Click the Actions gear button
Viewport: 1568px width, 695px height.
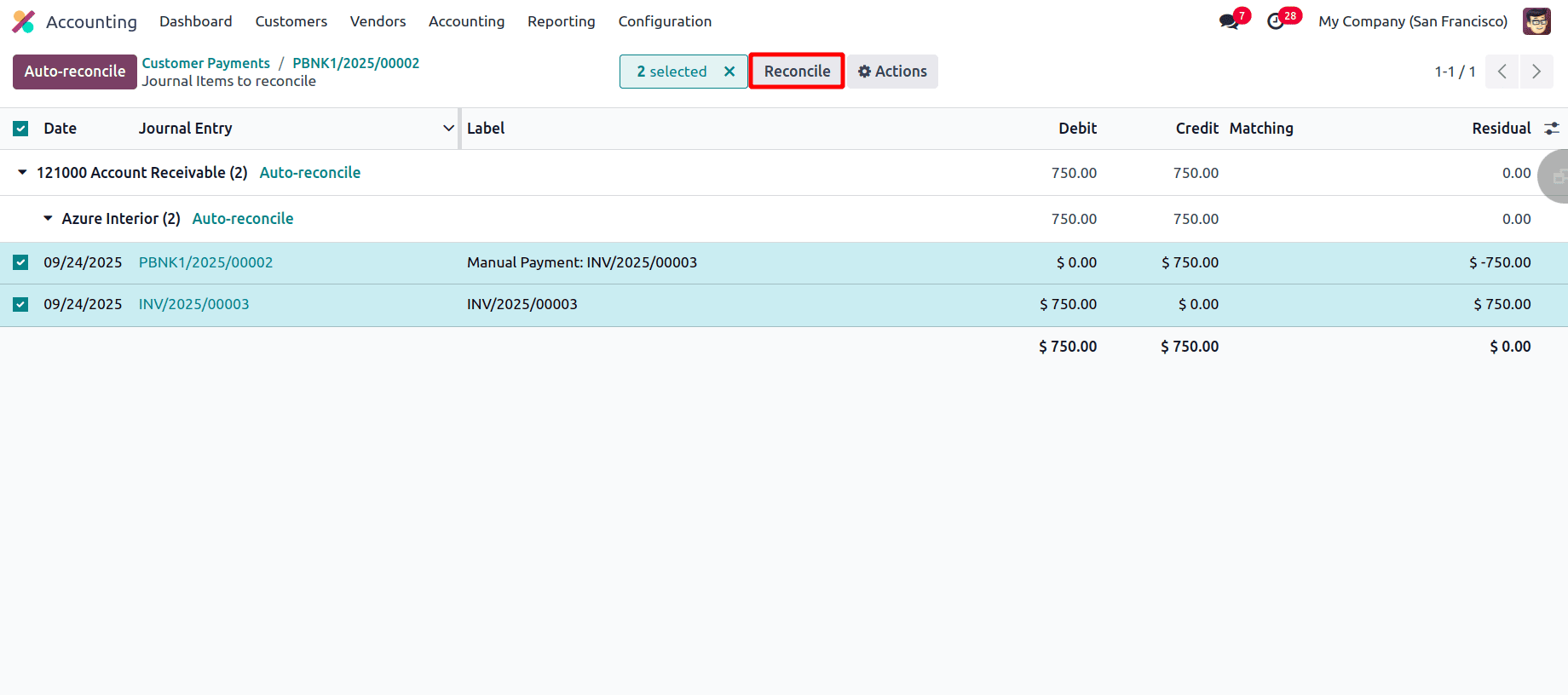(x=892, y=72)
